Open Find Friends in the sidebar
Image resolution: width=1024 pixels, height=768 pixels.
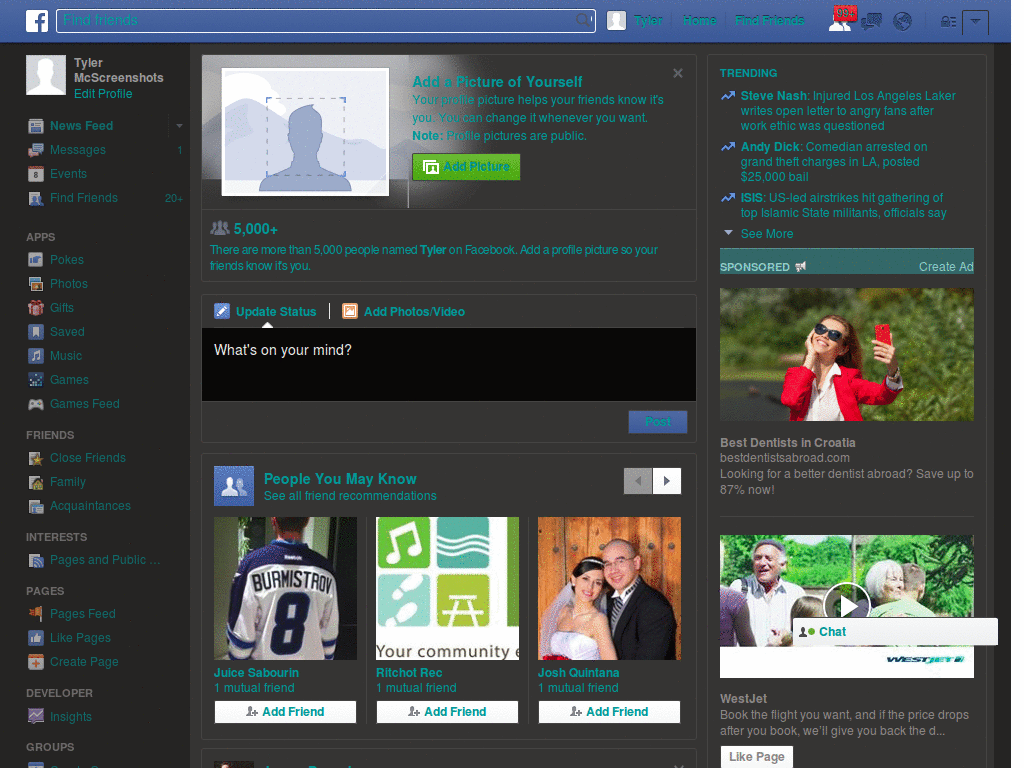(x=84, y=198)
